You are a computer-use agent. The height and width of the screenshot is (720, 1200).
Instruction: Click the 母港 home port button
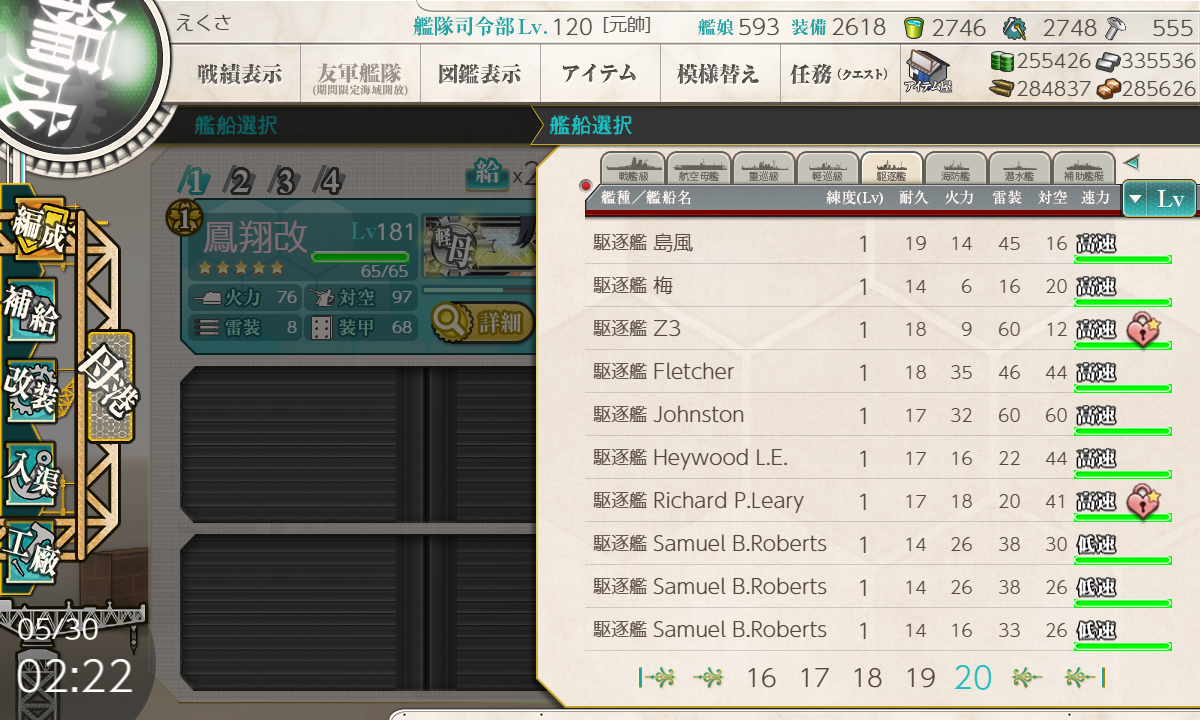(110, 385)
